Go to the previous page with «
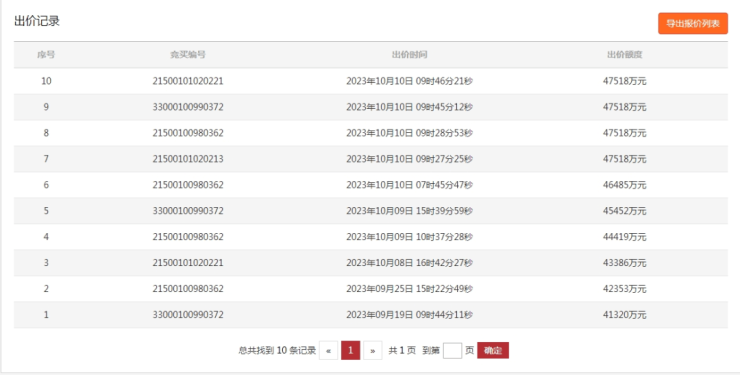740x375 pixels. pyautogui.click(x=328, y=350)
